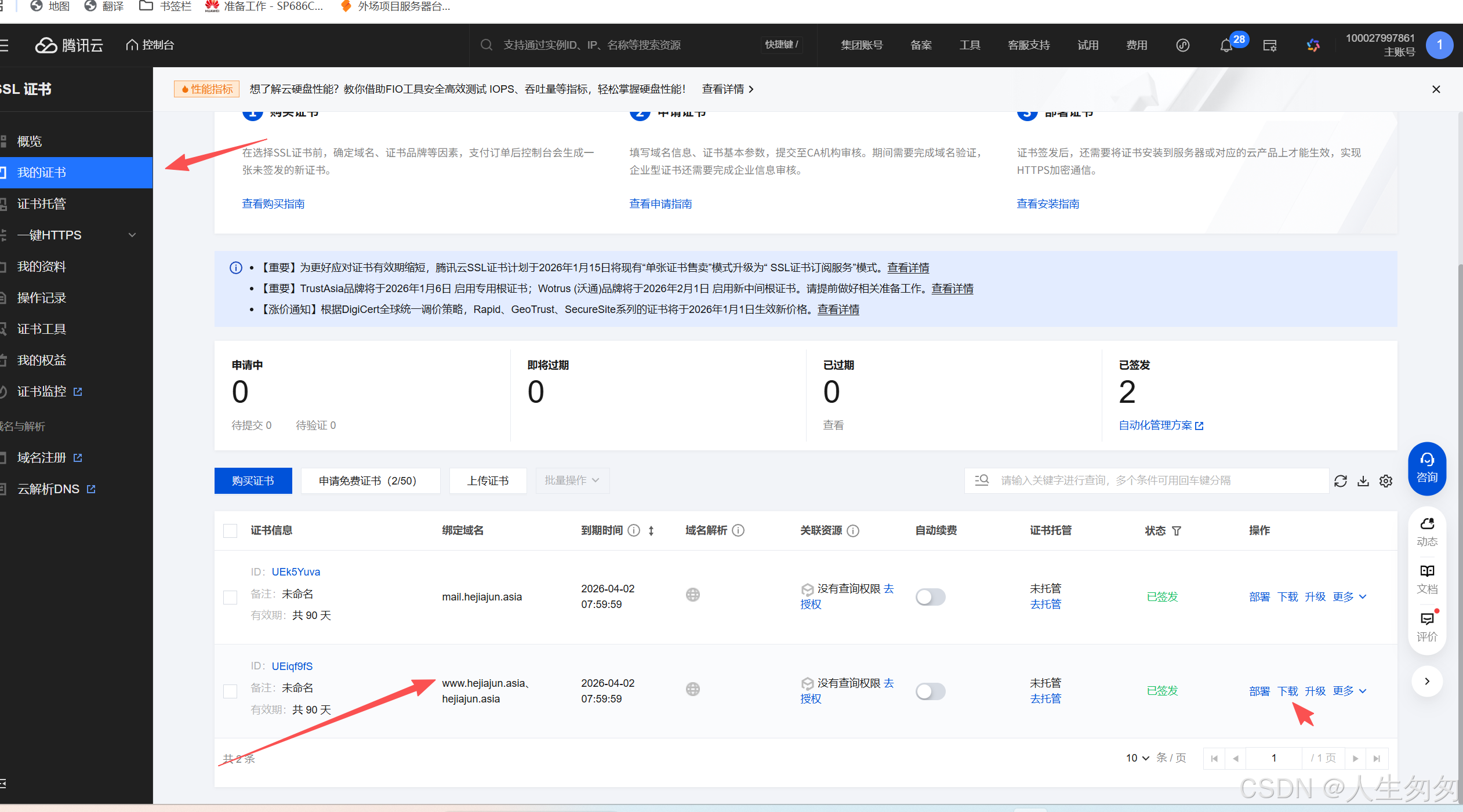The image size is (1463, 812).
Task: Sort by 到期时间 using sort arrows
Action: (x=651, y=531)
